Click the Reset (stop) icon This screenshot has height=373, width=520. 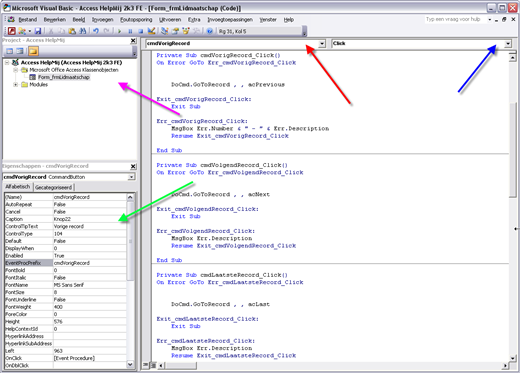click(141, 31)
